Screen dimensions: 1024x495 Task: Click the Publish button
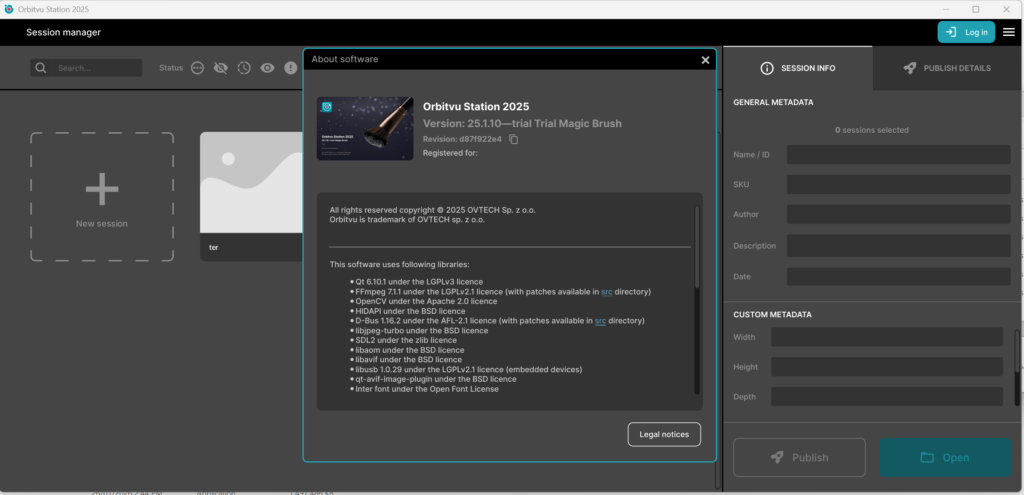[x=799, y=457]
